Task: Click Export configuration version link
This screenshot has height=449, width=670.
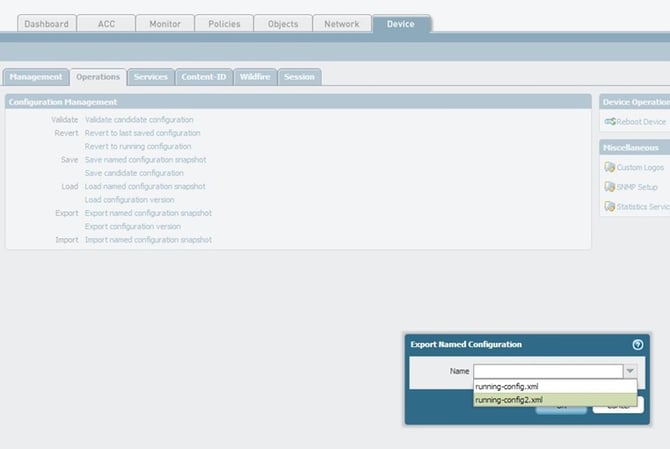Action: [x=132, y=226]
